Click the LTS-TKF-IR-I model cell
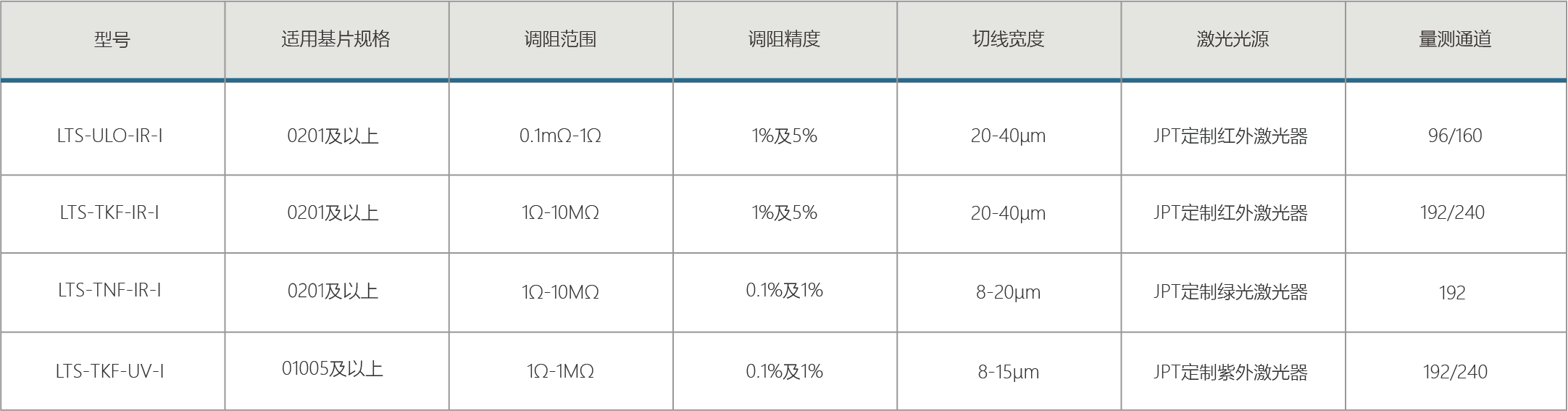Image resolution: width=1568 pixels, height=411 pixels. coord(110,212)
